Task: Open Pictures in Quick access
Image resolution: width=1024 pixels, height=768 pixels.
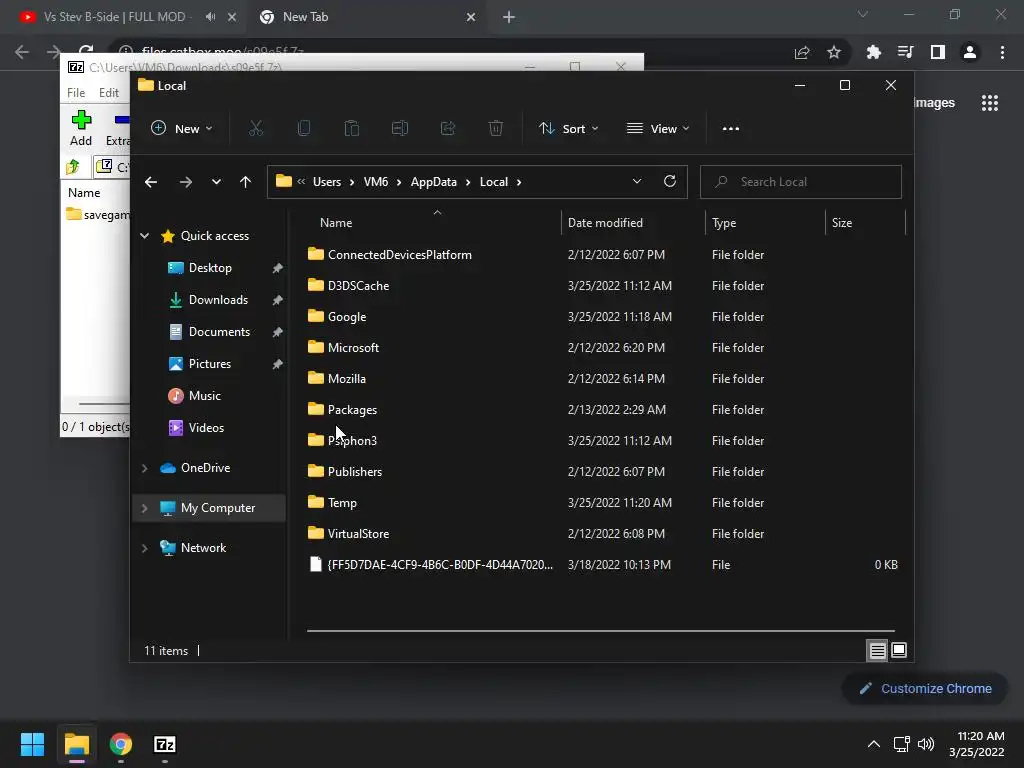Action: (x=210, y=364)
